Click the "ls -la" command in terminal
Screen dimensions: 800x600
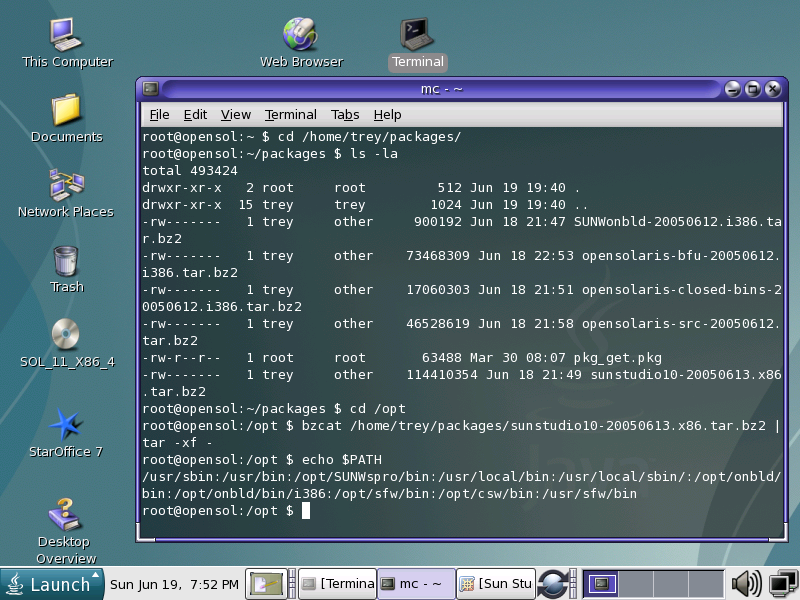pos(374,154)
